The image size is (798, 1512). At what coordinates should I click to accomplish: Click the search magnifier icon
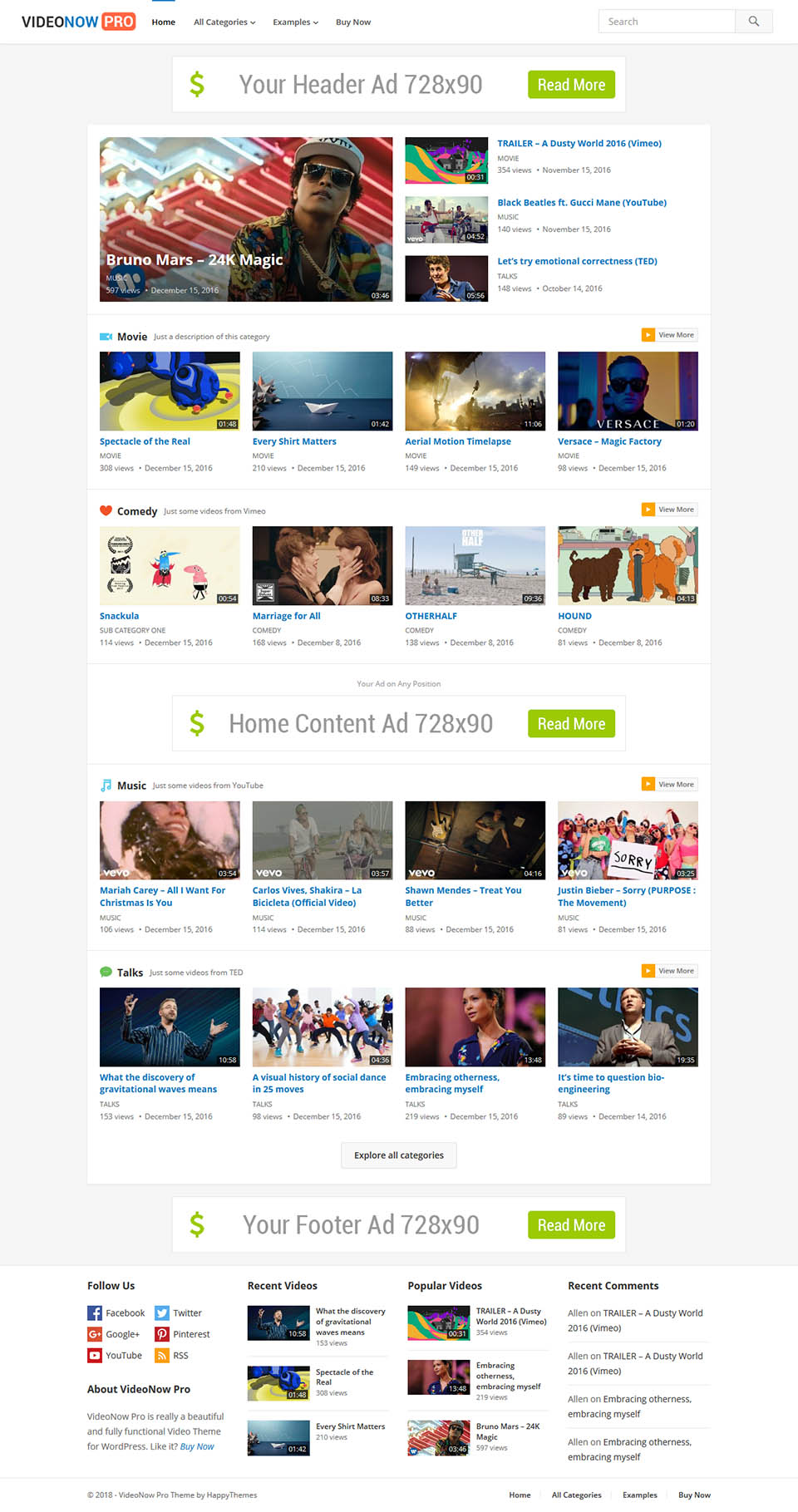point(753,22)
